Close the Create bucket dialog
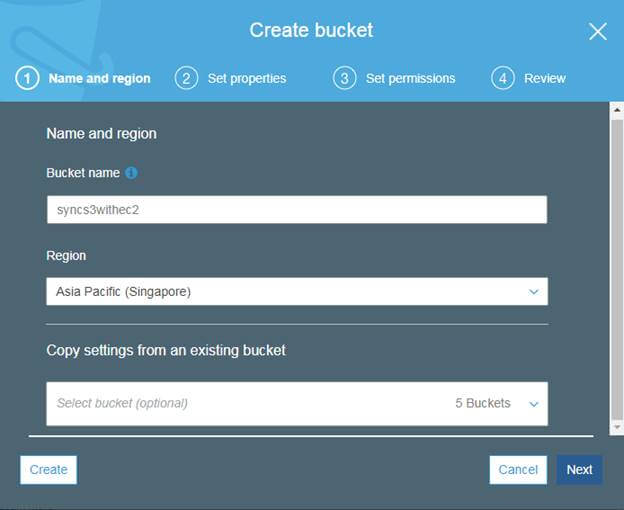Viewport: 624px width, 510px height. click(x=598, y=31)
